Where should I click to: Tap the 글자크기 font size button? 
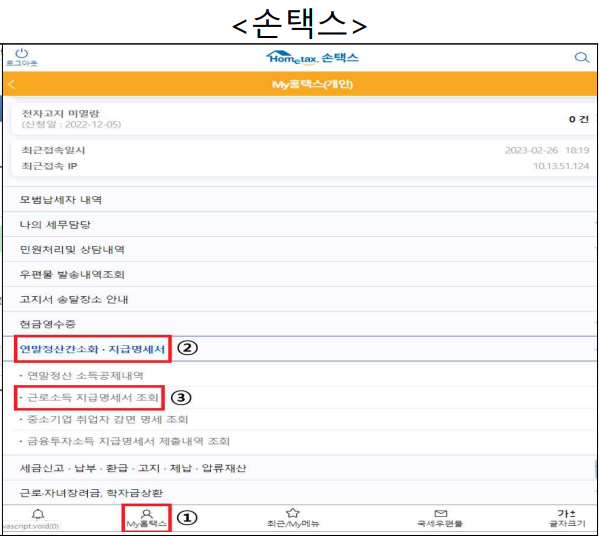pyautogui.click(x=567, y=518)
